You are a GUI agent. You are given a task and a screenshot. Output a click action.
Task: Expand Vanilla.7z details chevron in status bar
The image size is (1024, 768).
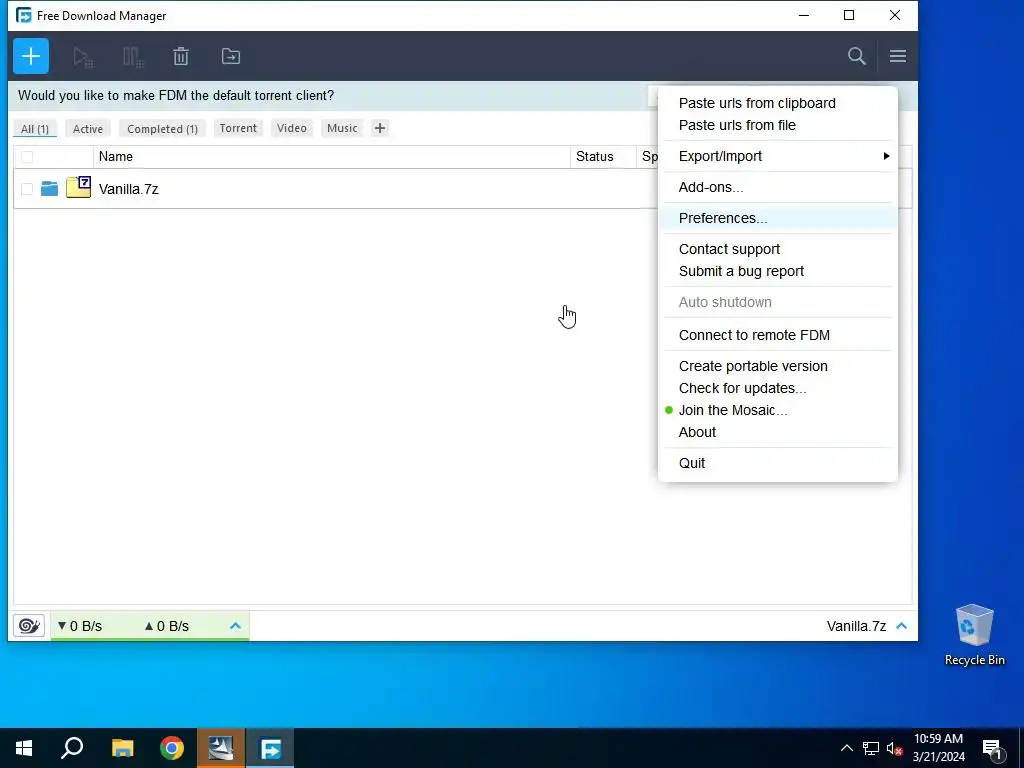click(902, 626)
